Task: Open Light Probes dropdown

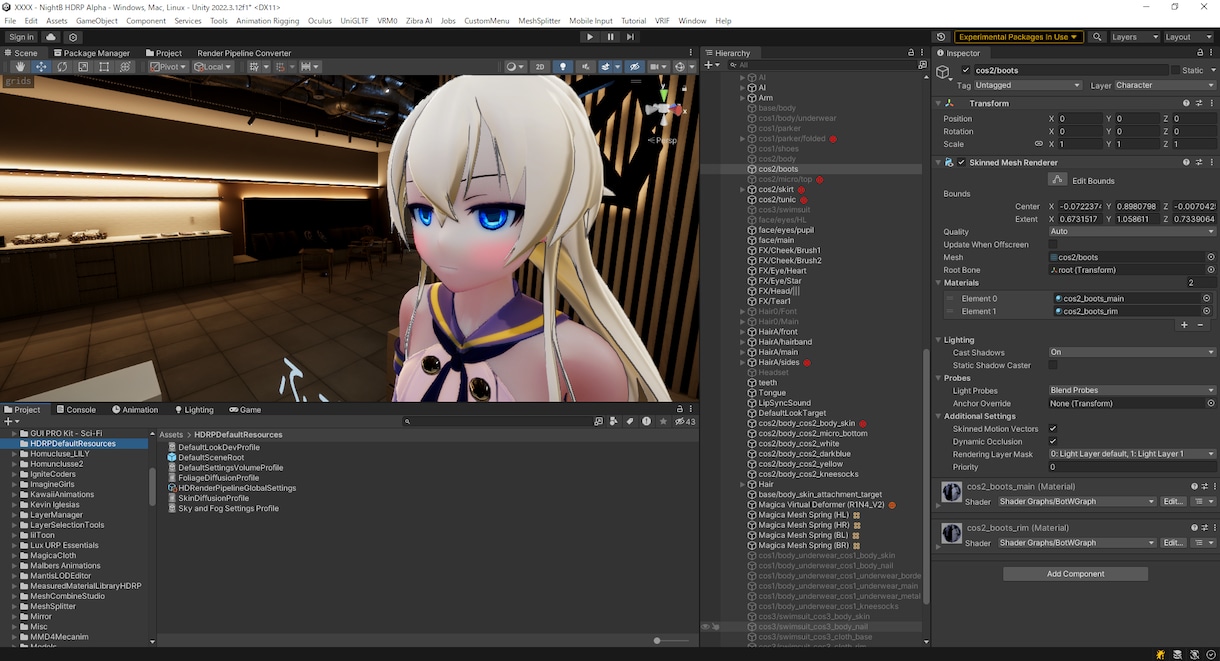Action: tap(1132, 390)
